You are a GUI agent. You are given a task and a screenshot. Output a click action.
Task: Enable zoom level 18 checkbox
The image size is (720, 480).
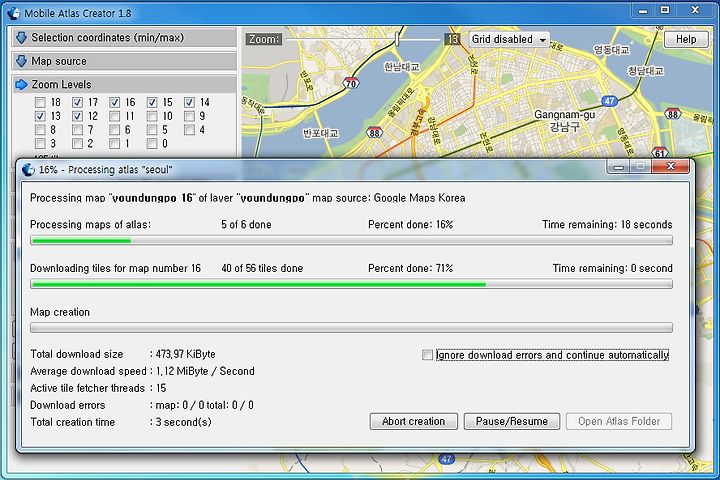tap(40, 102)
